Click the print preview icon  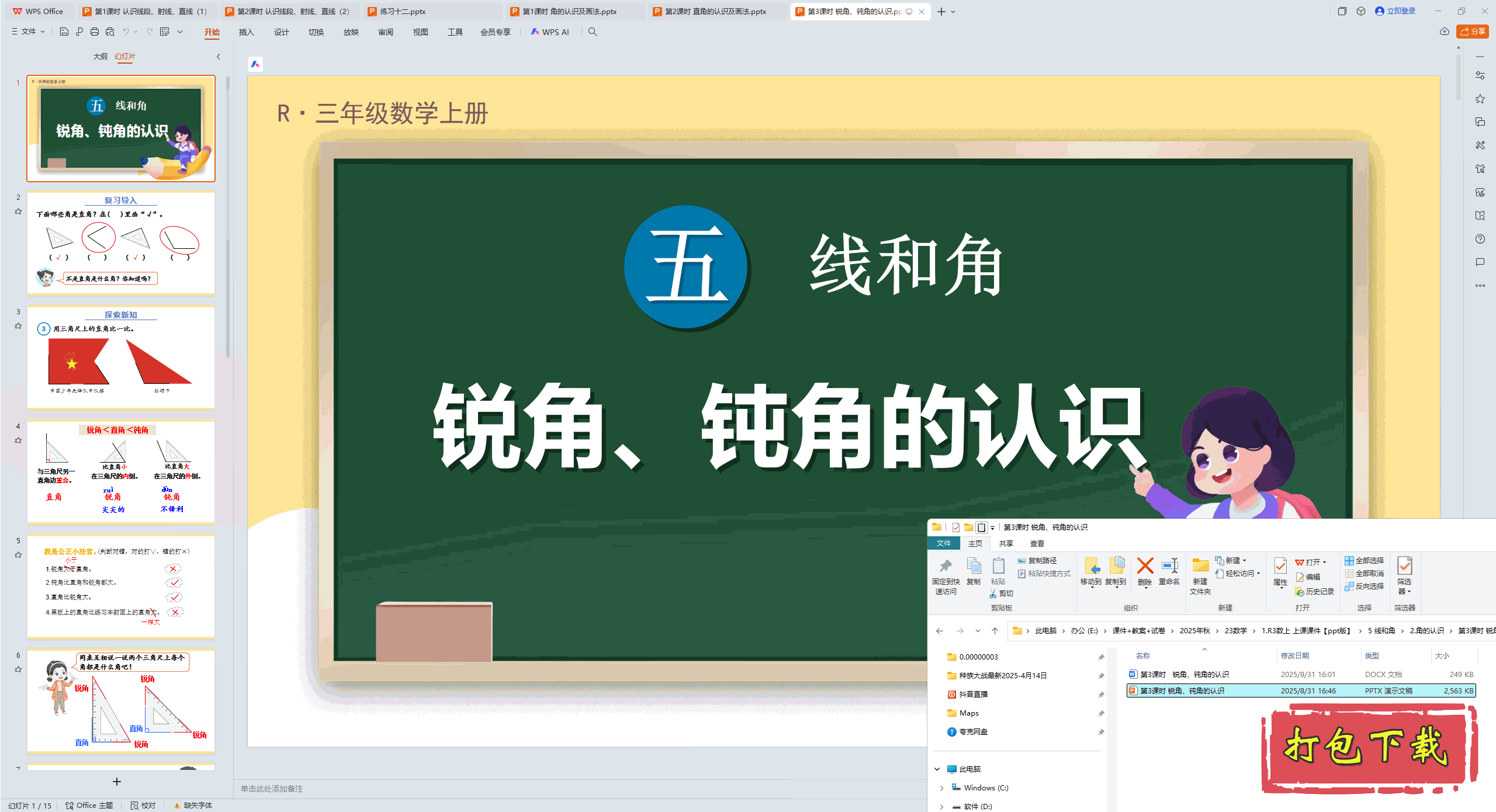110,32
